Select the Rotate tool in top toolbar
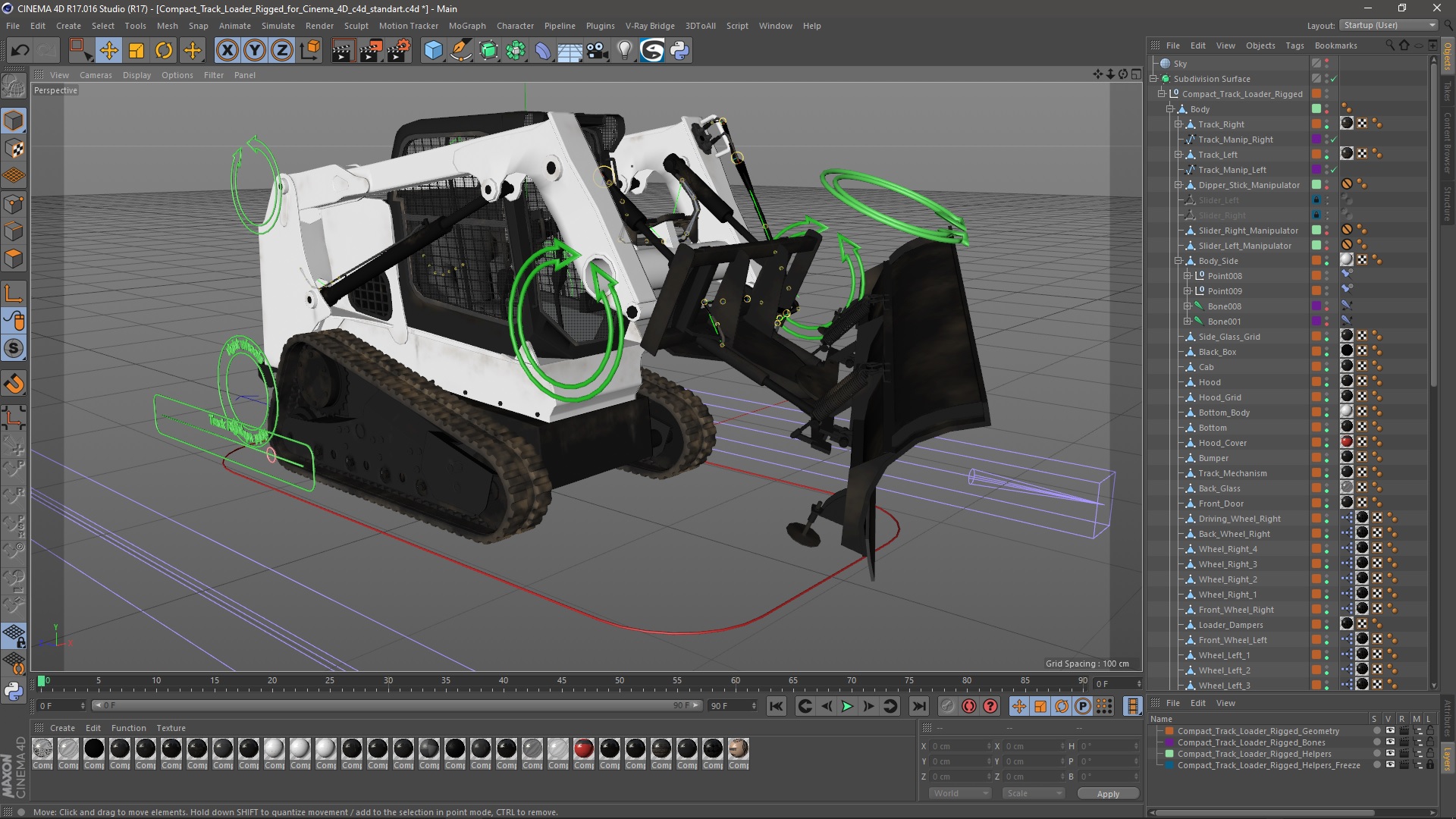The image size is (1456, 819). click(x=164, y=51)
